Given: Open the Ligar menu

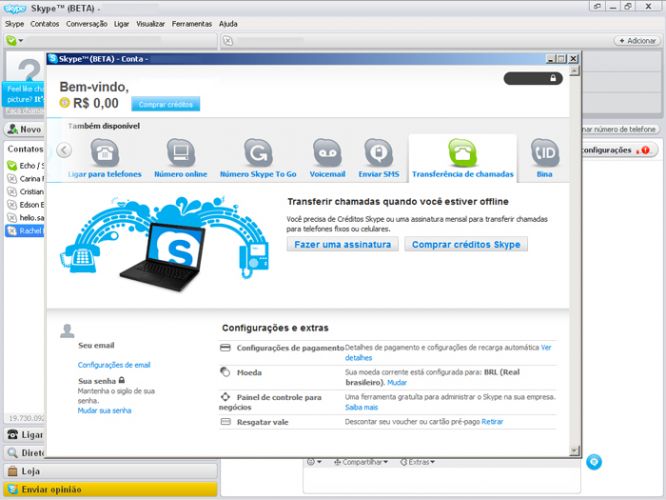Looking at the screenshot, I should click(121, 24).
